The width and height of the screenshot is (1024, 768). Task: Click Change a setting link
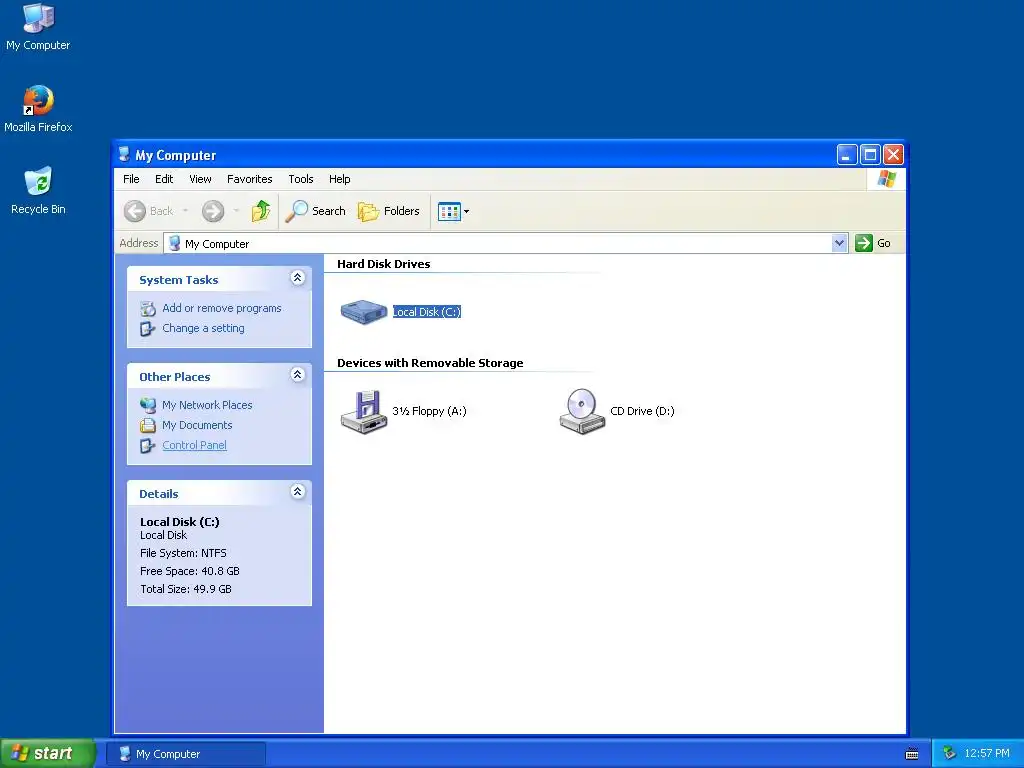203,328
